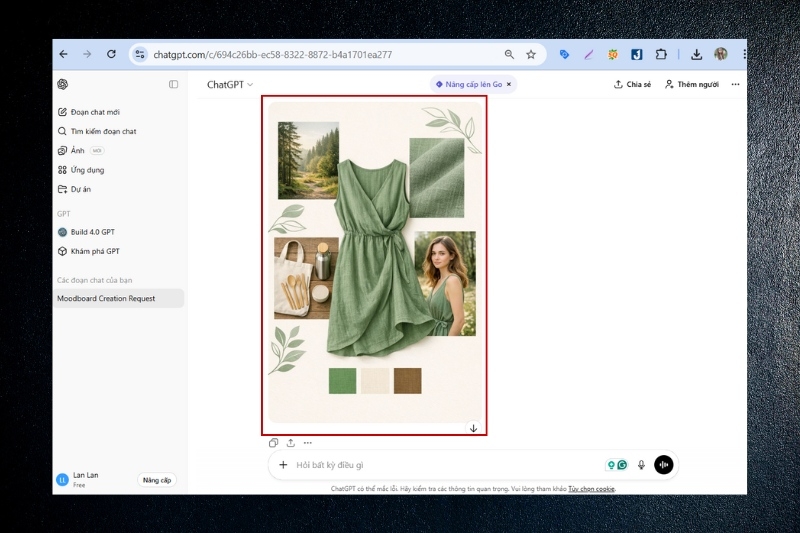Image resolution: width=800 pixels, height=533 pixels.
Task: Expand the ChatGPT model dropdown
Action: point(230,85)
